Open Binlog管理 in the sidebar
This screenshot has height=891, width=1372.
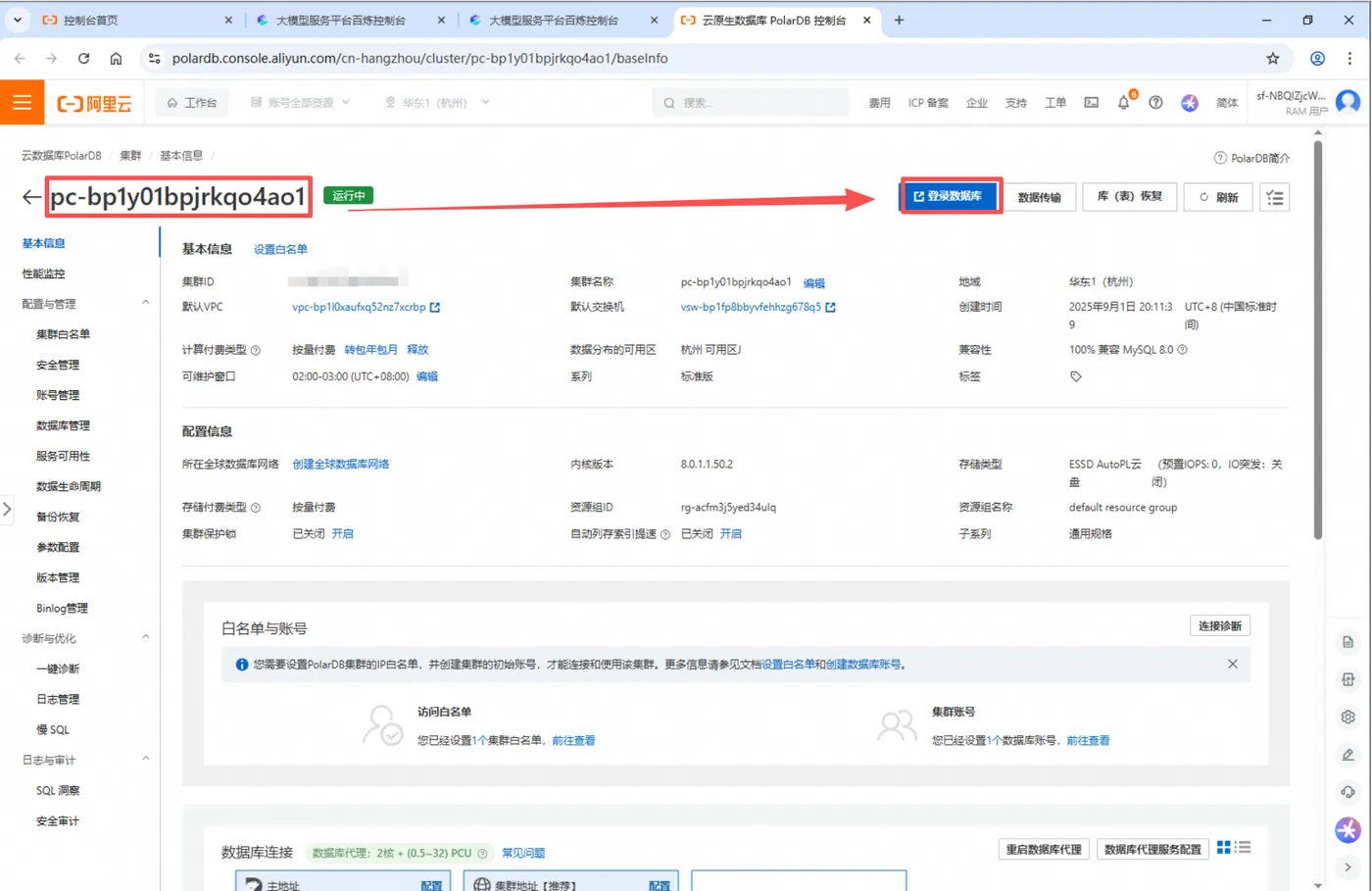[x=62, y=608]
